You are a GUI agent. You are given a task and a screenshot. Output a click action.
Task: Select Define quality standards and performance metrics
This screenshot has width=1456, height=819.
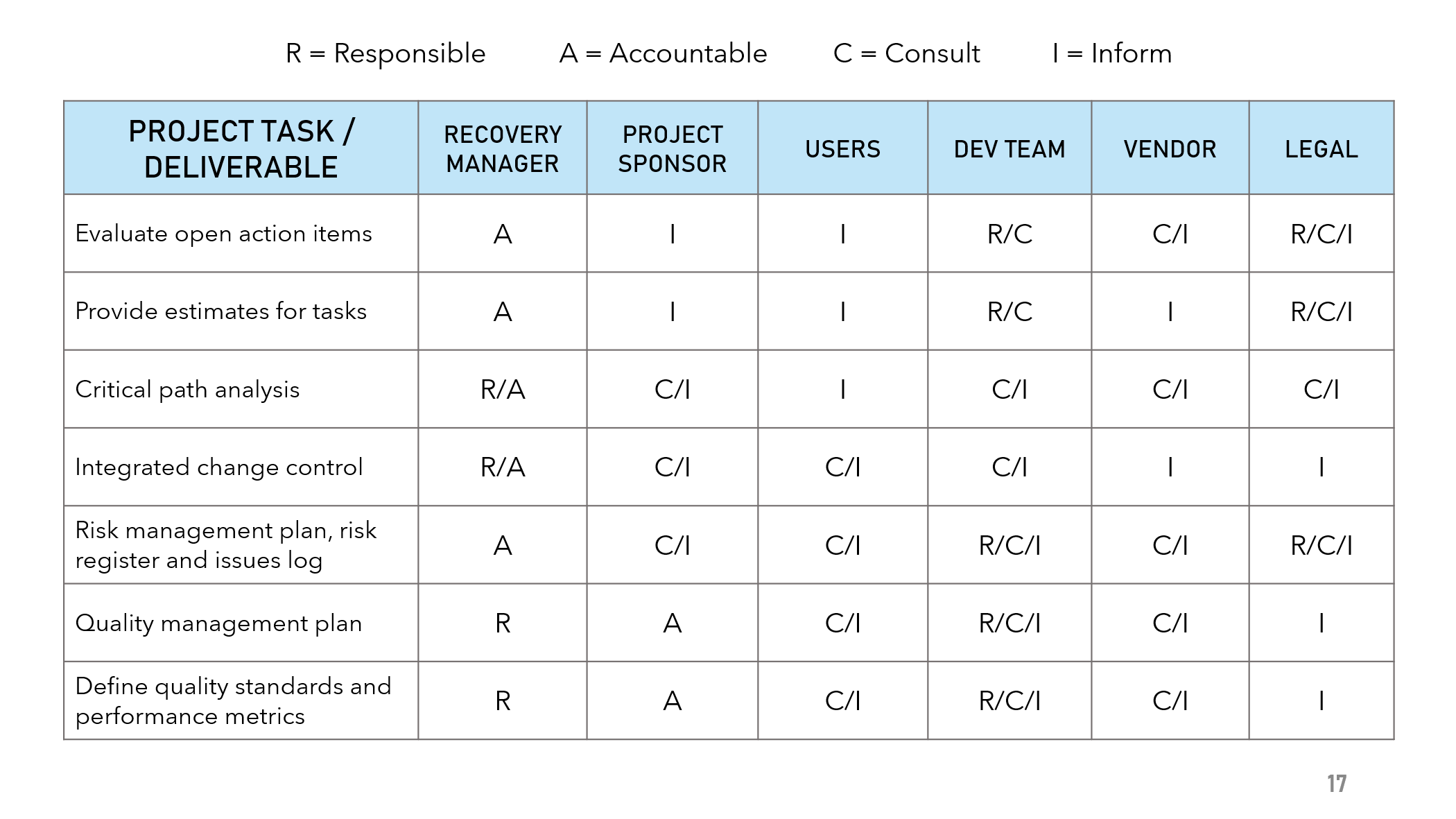[x=233, y=700]
